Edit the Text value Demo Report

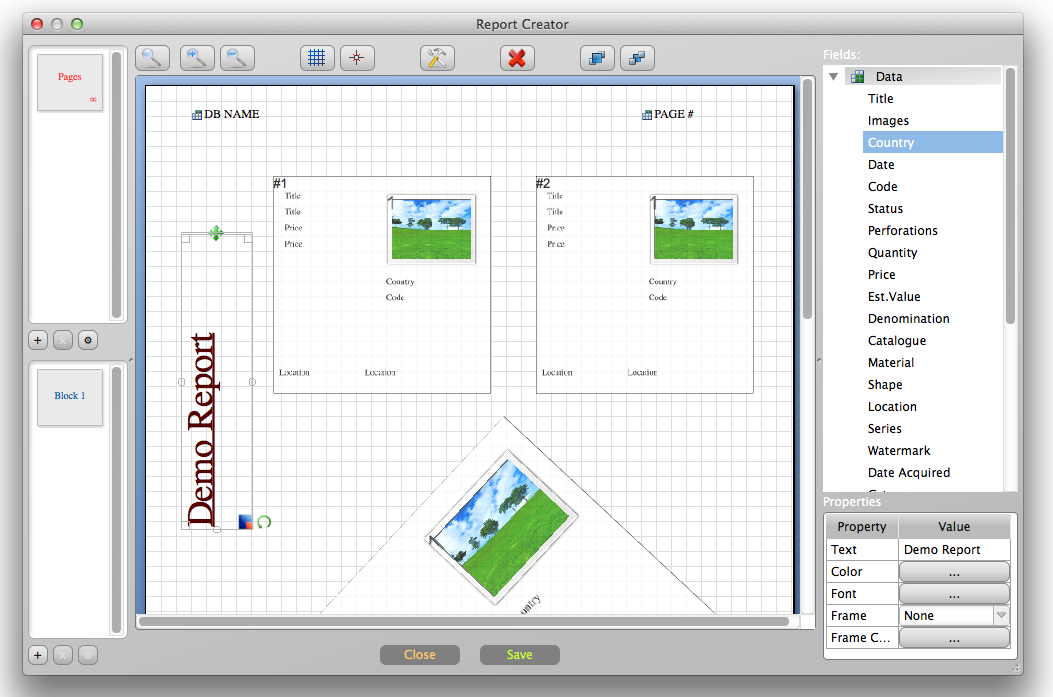point(954,549)
